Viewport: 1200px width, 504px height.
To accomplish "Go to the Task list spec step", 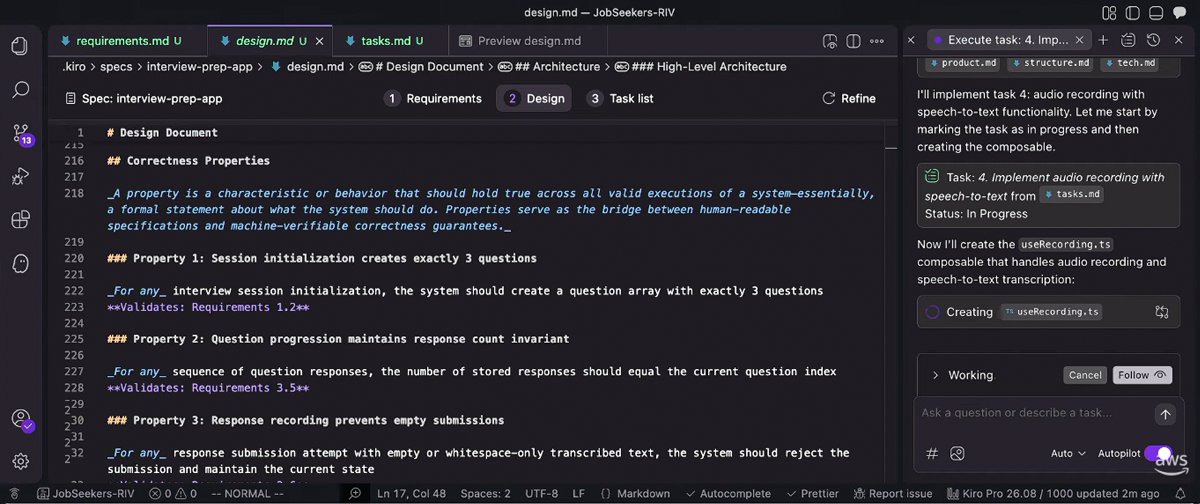I will point(620,98).
